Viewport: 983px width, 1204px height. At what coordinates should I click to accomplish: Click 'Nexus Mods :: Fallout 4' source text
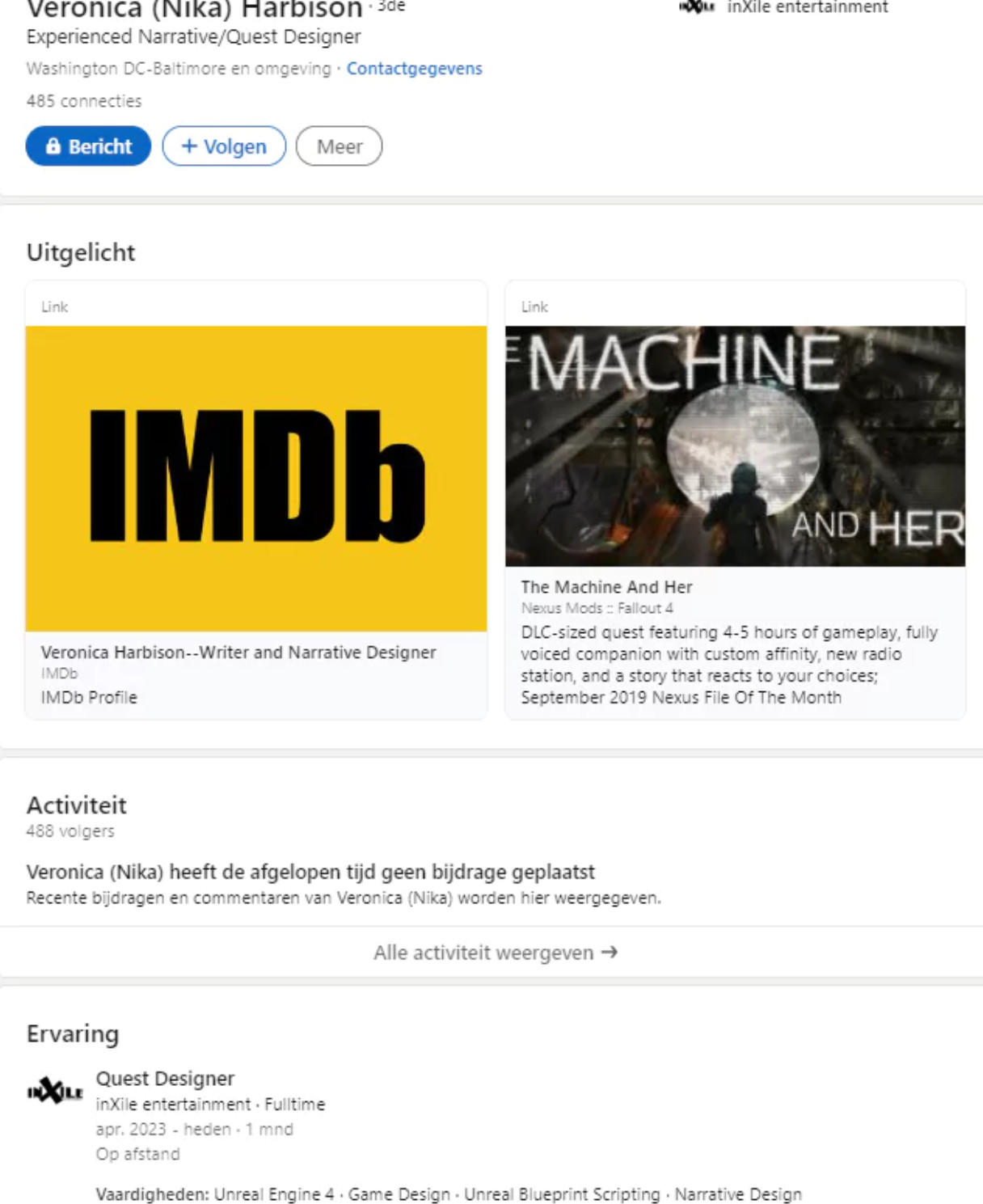(597, 608)
